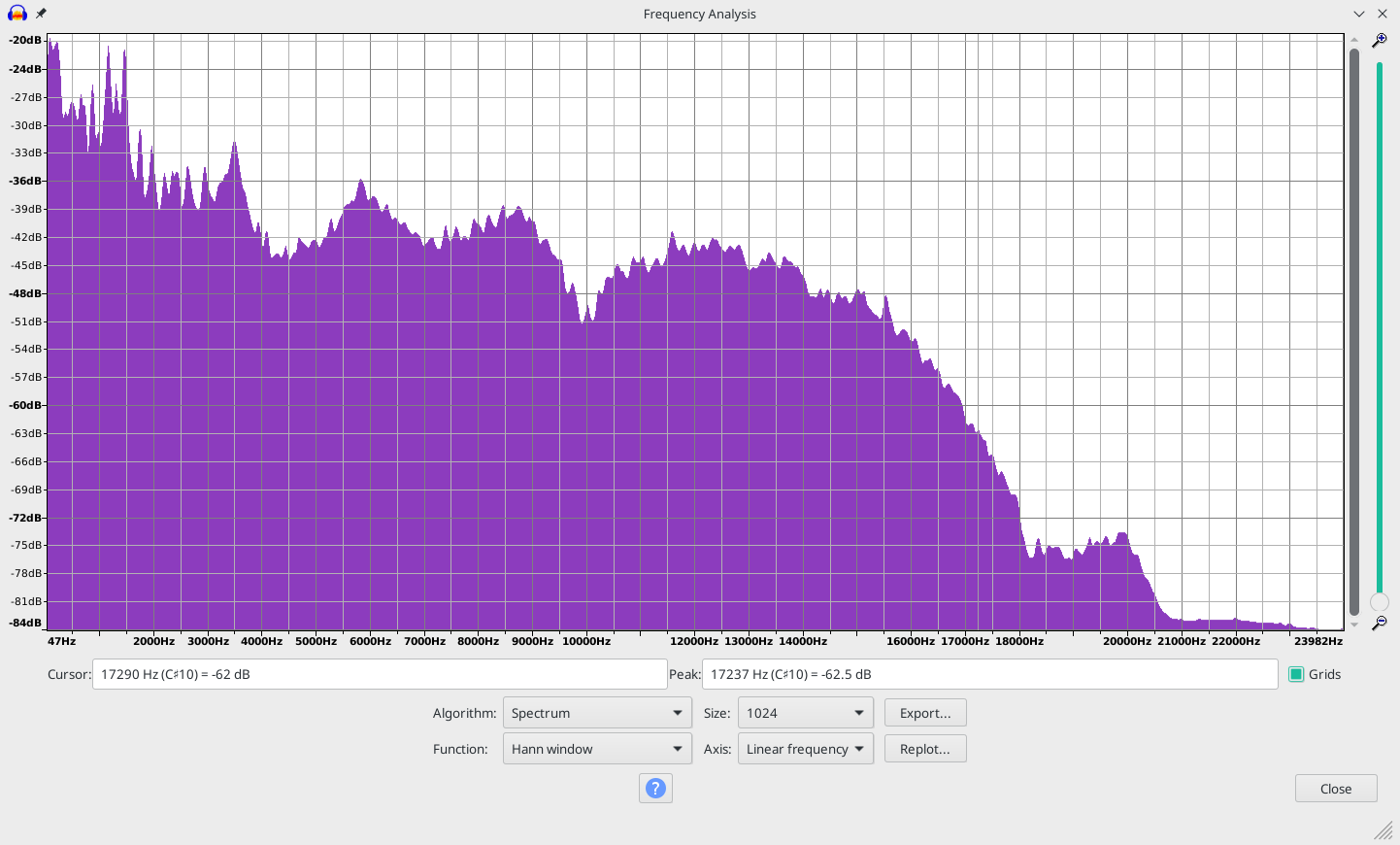This screenshot has width=1400, height=845.
Task: Click the window resize grip icon
Action: point(1384,830)
